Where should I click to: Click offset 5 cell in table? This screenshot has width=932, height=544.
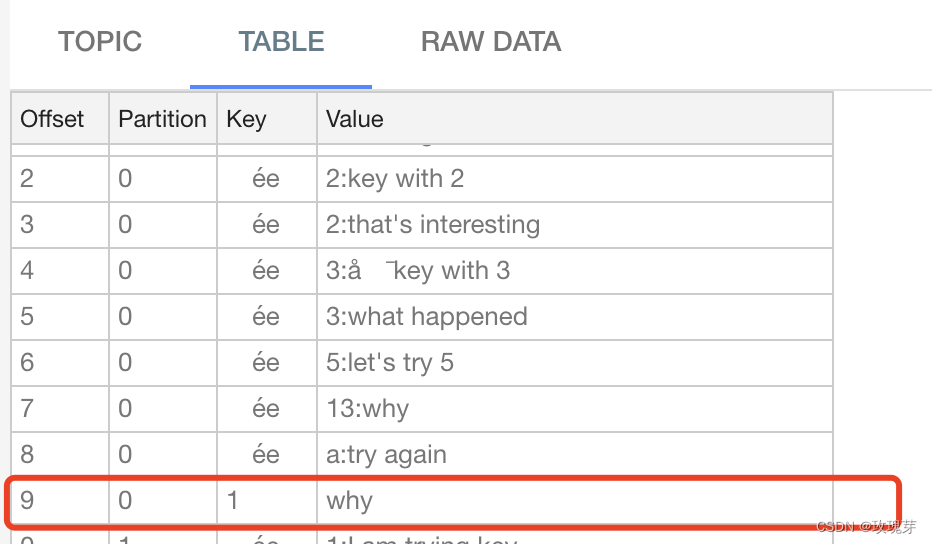pyautogui.click(x=27, y=317)
